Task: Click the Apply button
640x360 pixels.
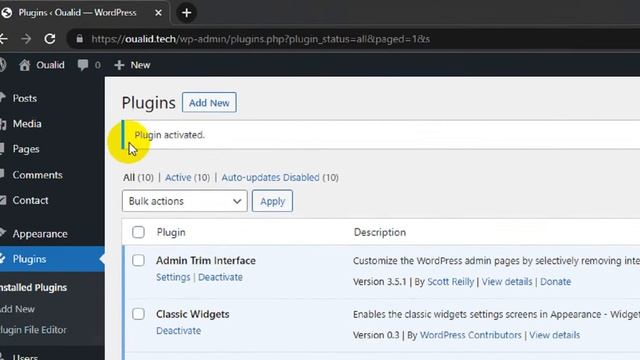Action: click(x=272, y=201)
